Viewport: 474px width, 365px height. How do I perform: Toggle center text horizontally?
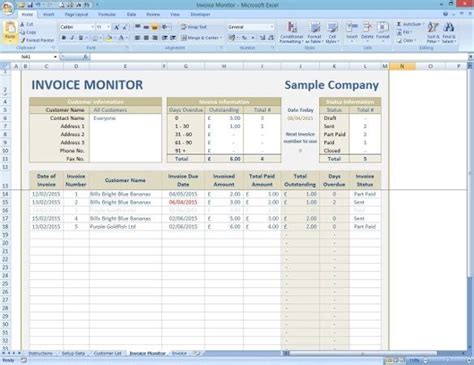pos(146,38)
